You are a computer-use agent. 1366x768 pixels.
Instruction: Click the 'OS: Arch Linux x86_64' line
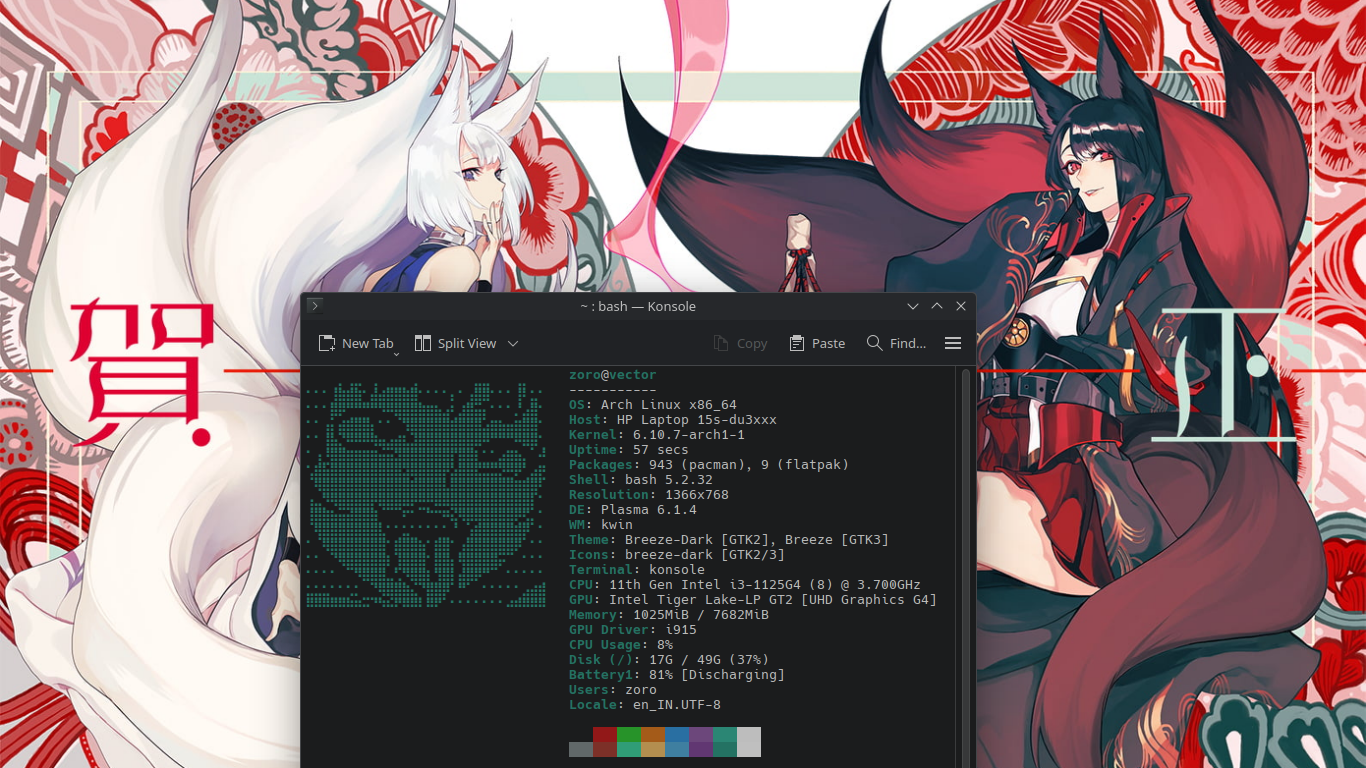pos(653,405)
